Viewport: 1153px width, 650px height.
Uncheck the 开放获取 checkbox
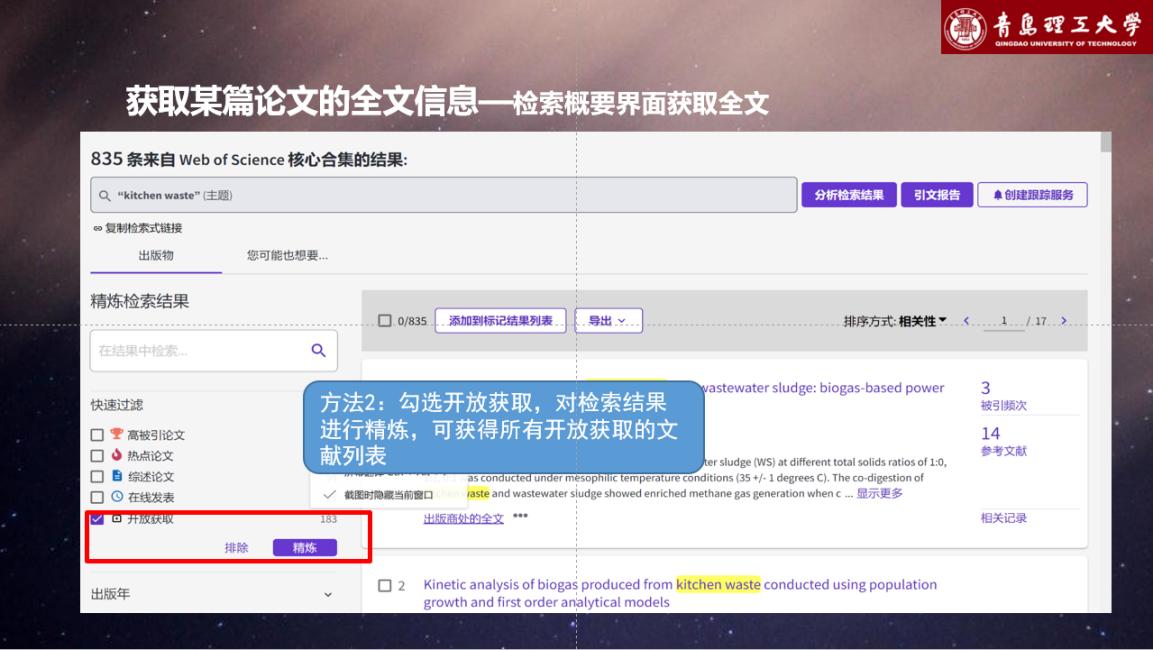click(x=97, y=518)
